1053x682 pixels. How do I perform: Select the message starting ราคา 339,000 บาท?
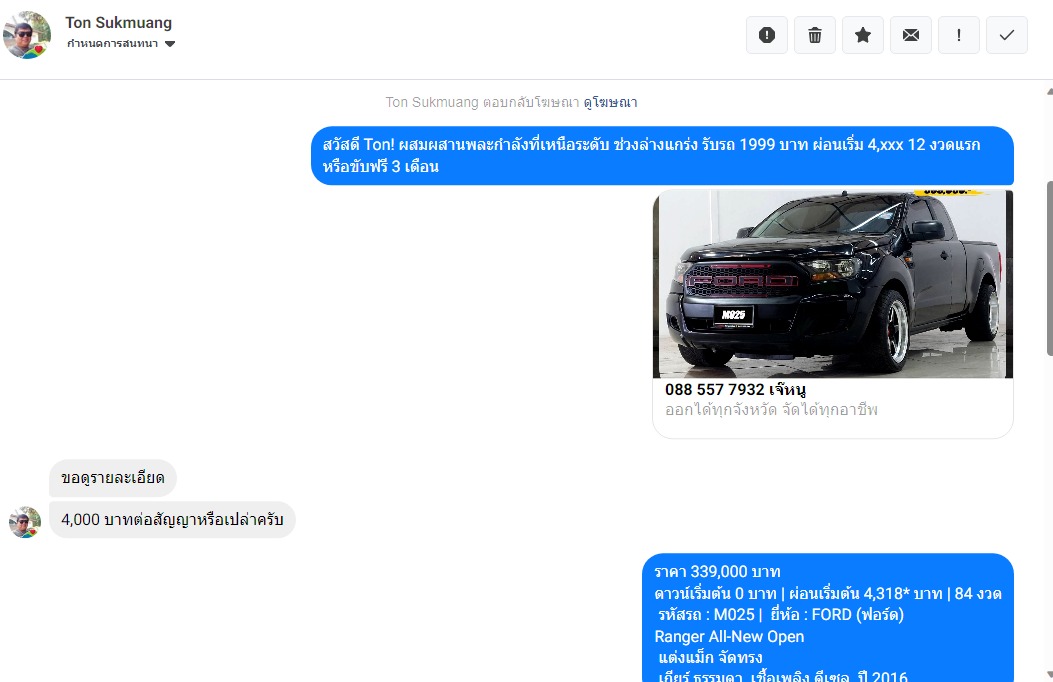827,618
